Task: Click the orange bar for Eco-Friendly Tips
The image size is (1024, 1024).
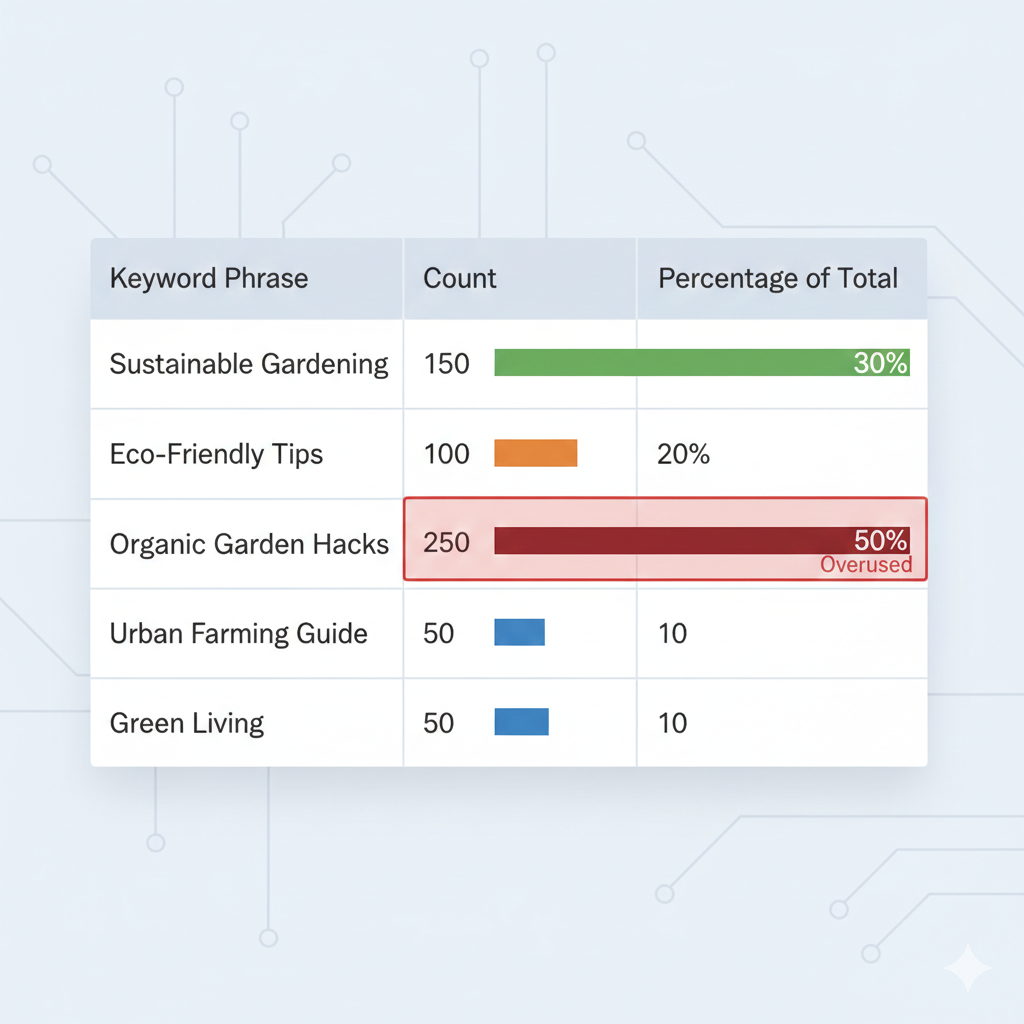Action: (x=536, y=453)
